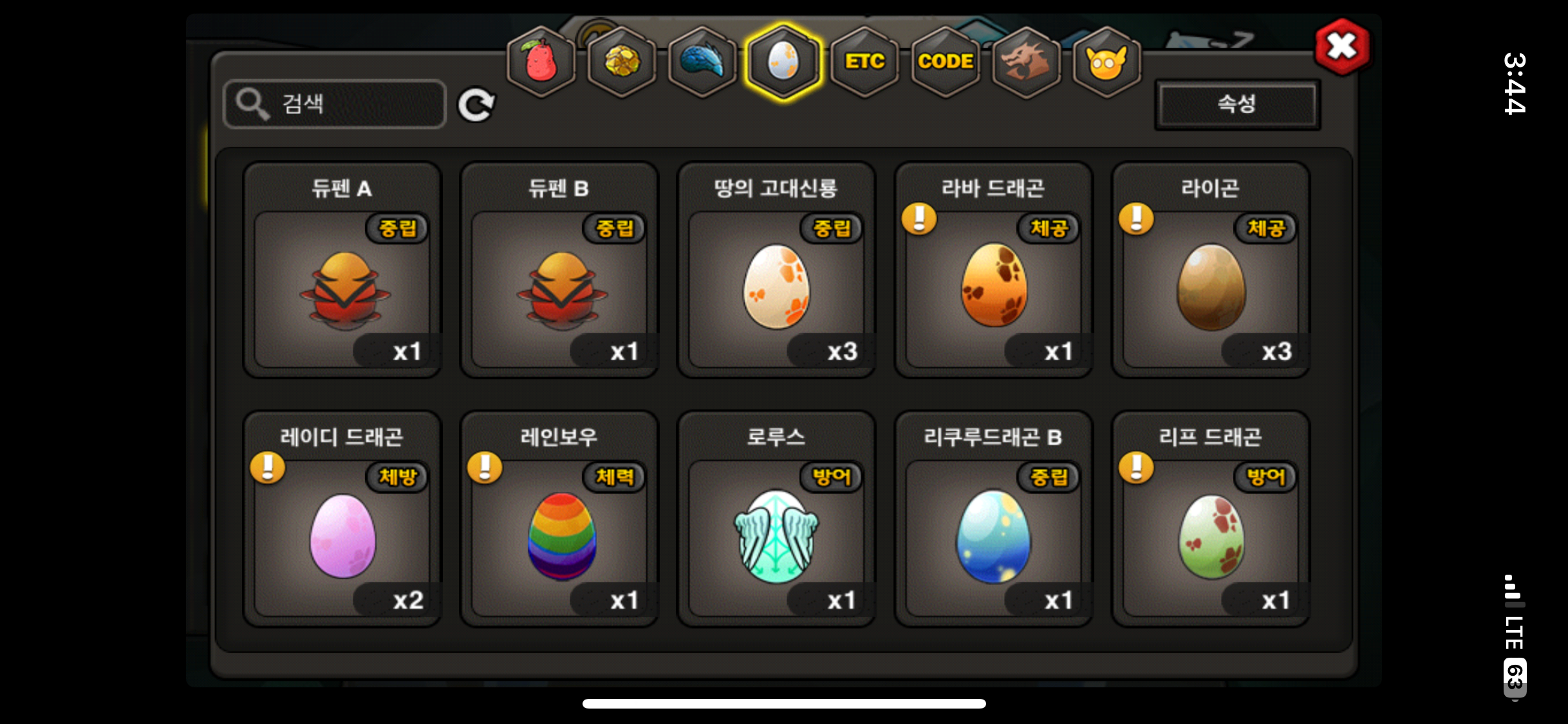This screenshot has height=724, width=1568.
Task: Select the rainbow 레인보우 egg
Action: point(559,519)
